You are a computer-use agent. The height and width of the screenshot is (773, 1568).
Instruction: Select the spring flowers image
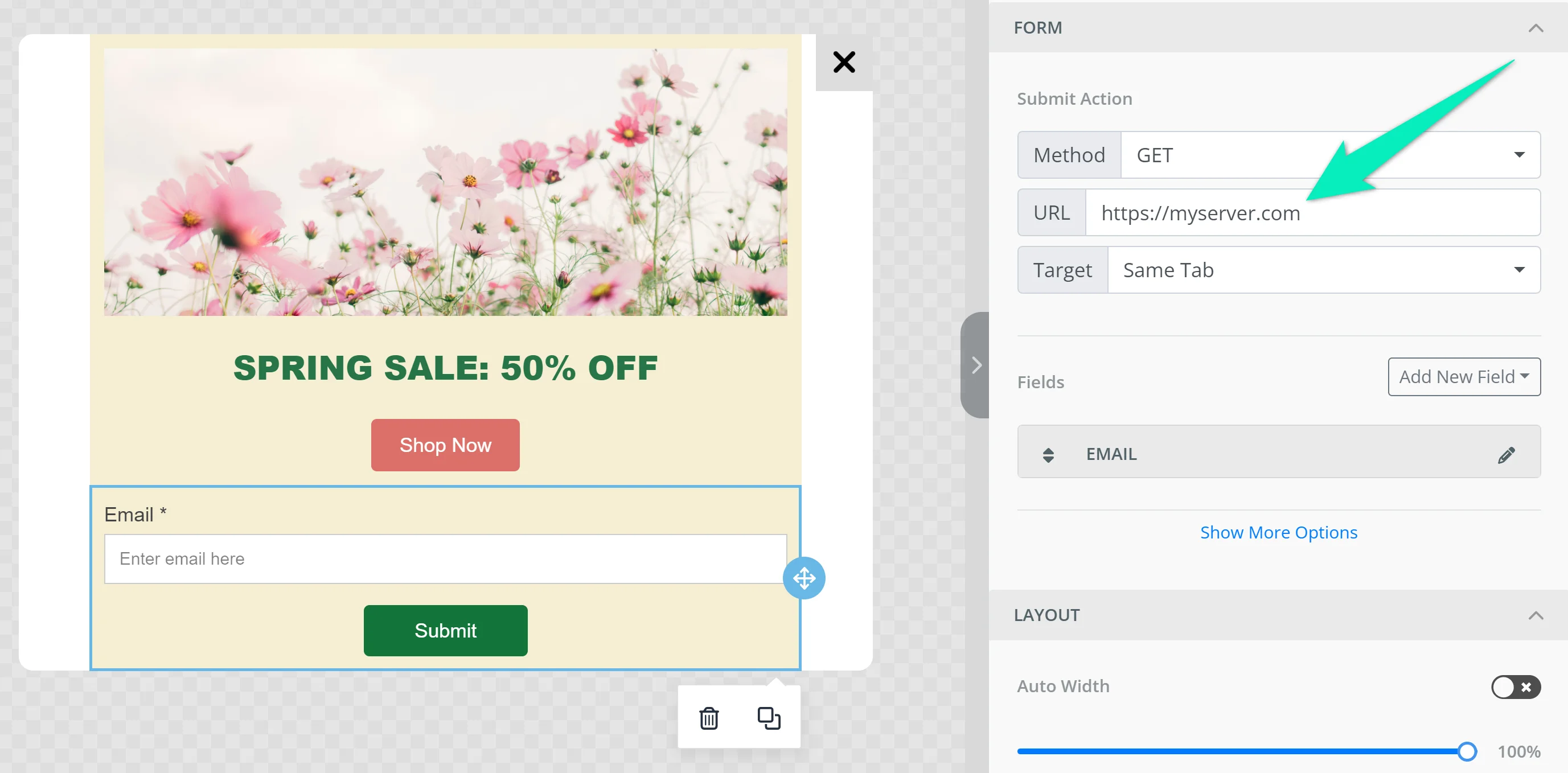coord(445,182)
